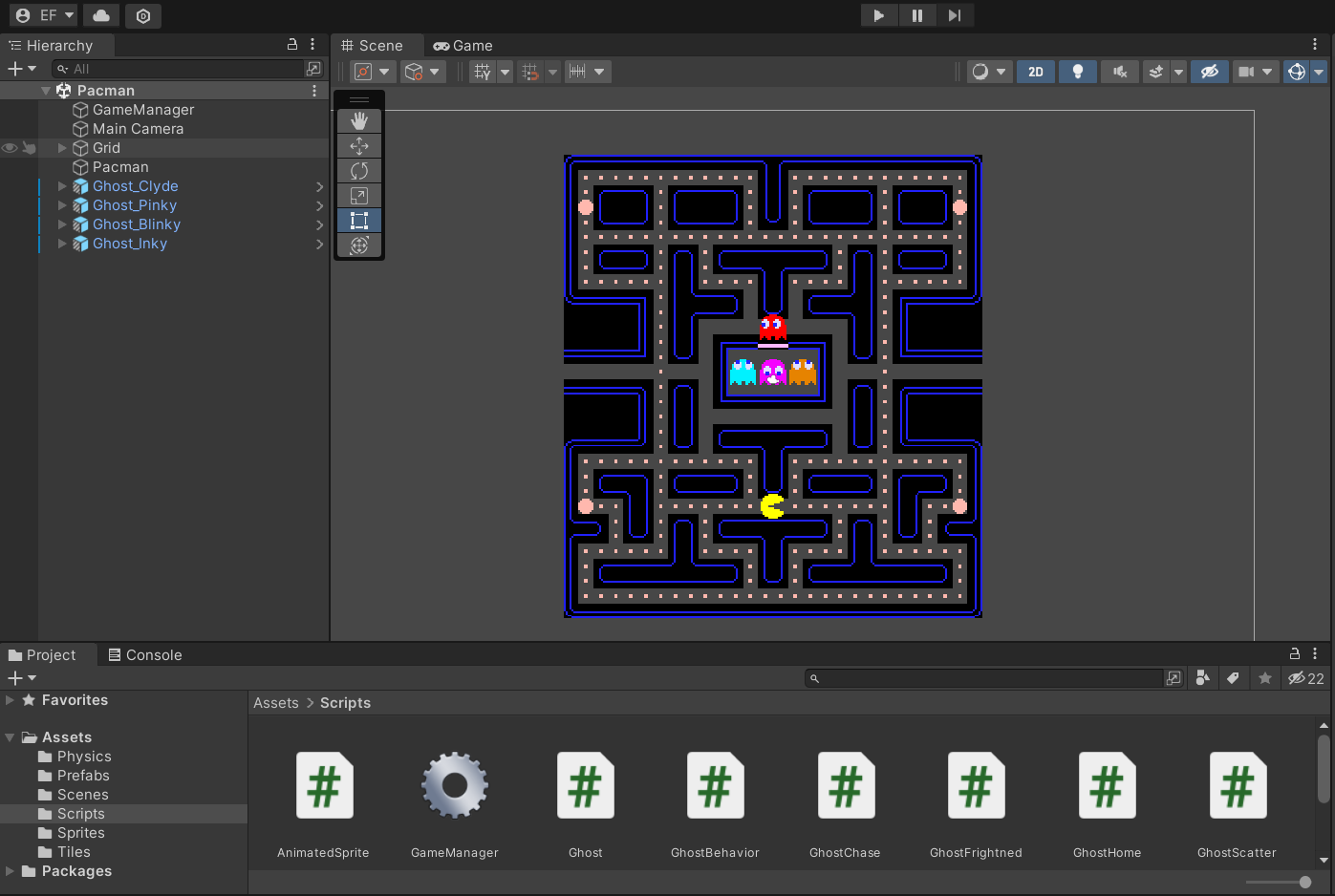Collapse the Assets folder tree
The image size is (1335, 896).
[10, 737]
